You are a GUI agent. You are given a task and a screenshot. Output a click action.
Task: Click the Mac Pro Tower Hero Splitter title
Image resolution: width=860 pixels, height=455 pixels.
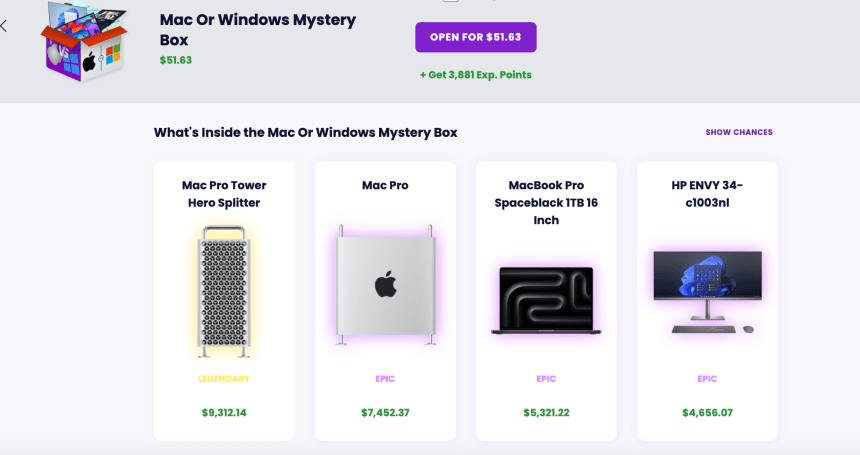pyautogui.click(x=224, y=194)
